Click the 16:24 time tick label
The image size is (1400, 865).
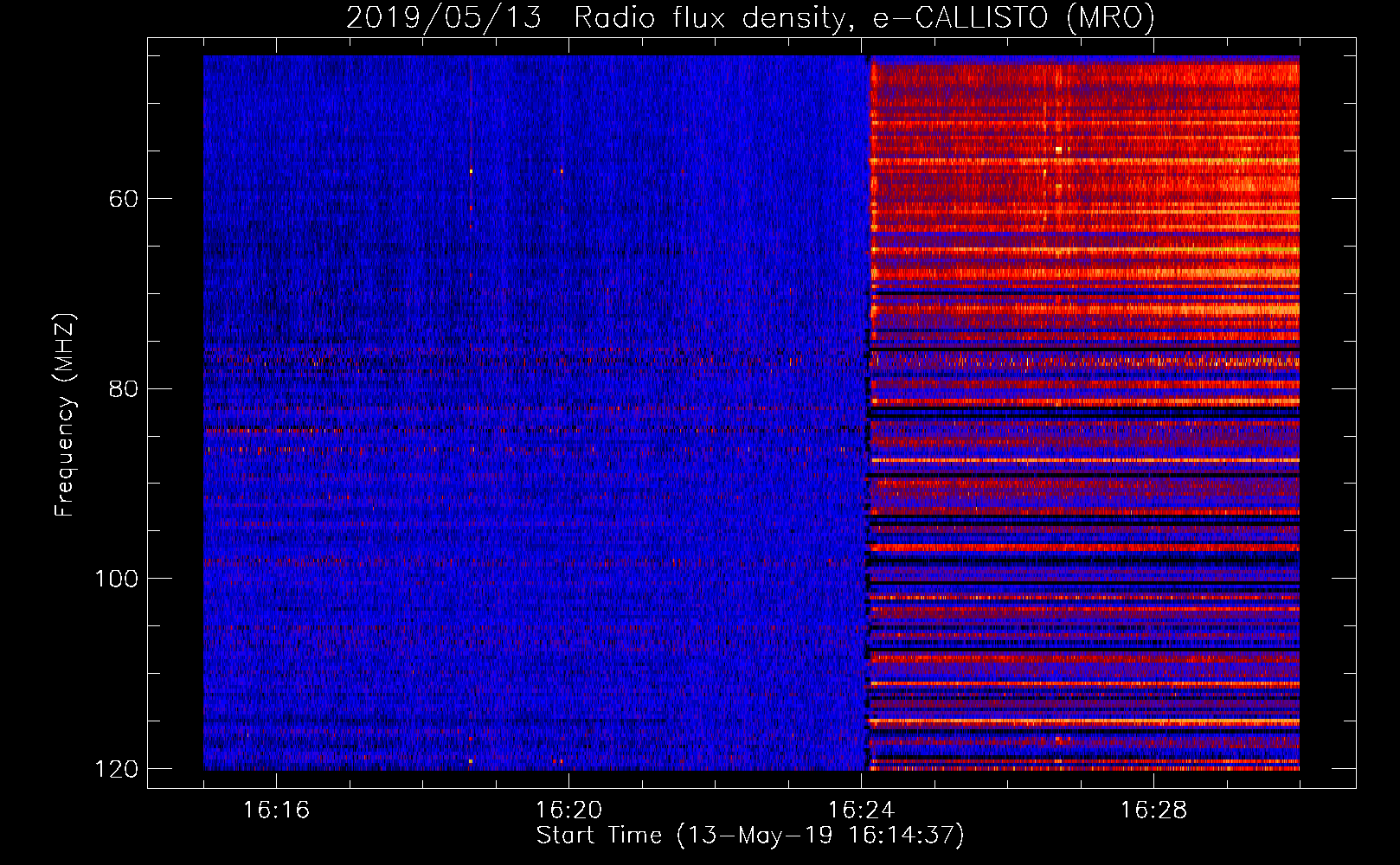tap(861, 810)
